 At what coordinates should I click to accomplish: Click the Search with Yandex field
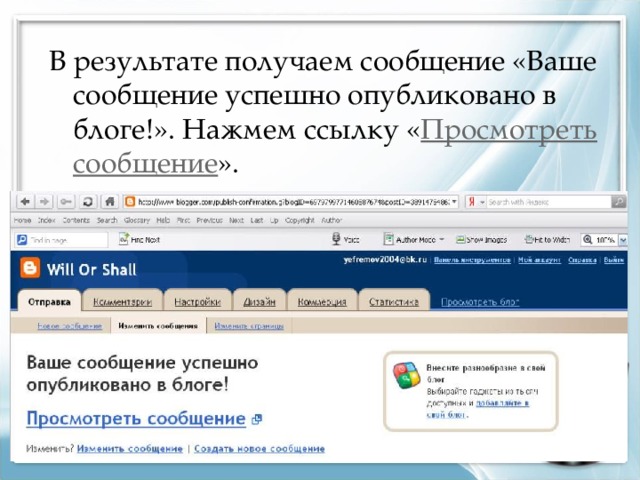click(x=549, y=202)
